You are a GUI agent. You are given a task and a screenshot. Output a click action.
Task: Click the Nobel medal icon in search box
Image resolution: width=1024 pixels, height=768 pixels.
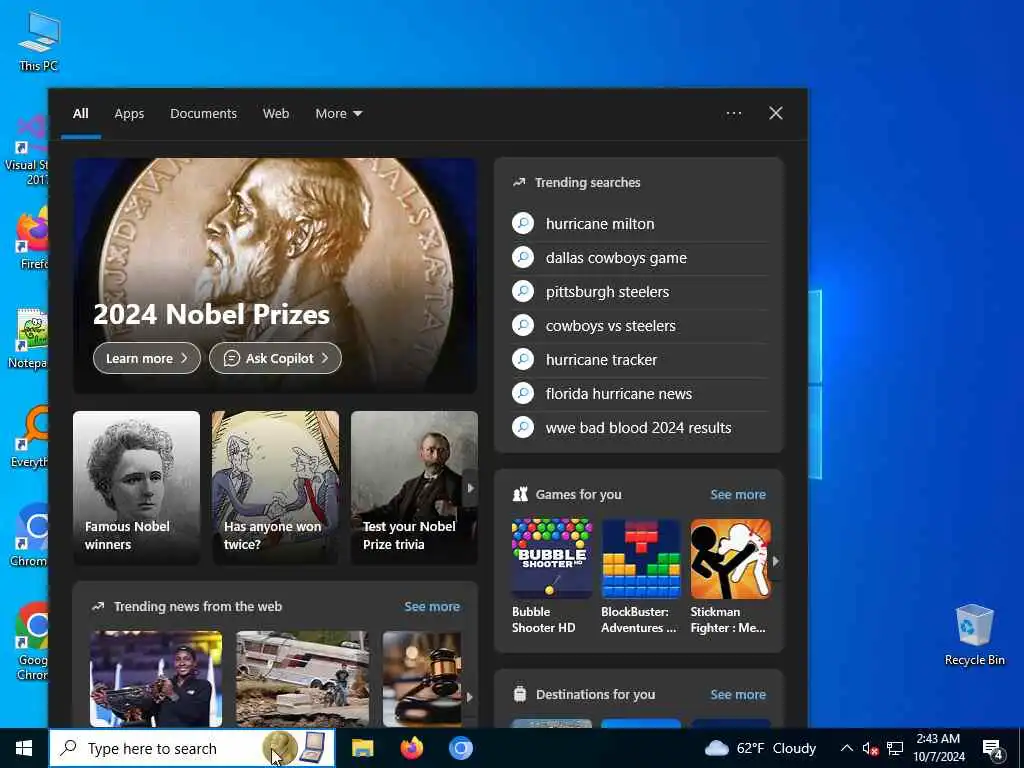point(279,748)
